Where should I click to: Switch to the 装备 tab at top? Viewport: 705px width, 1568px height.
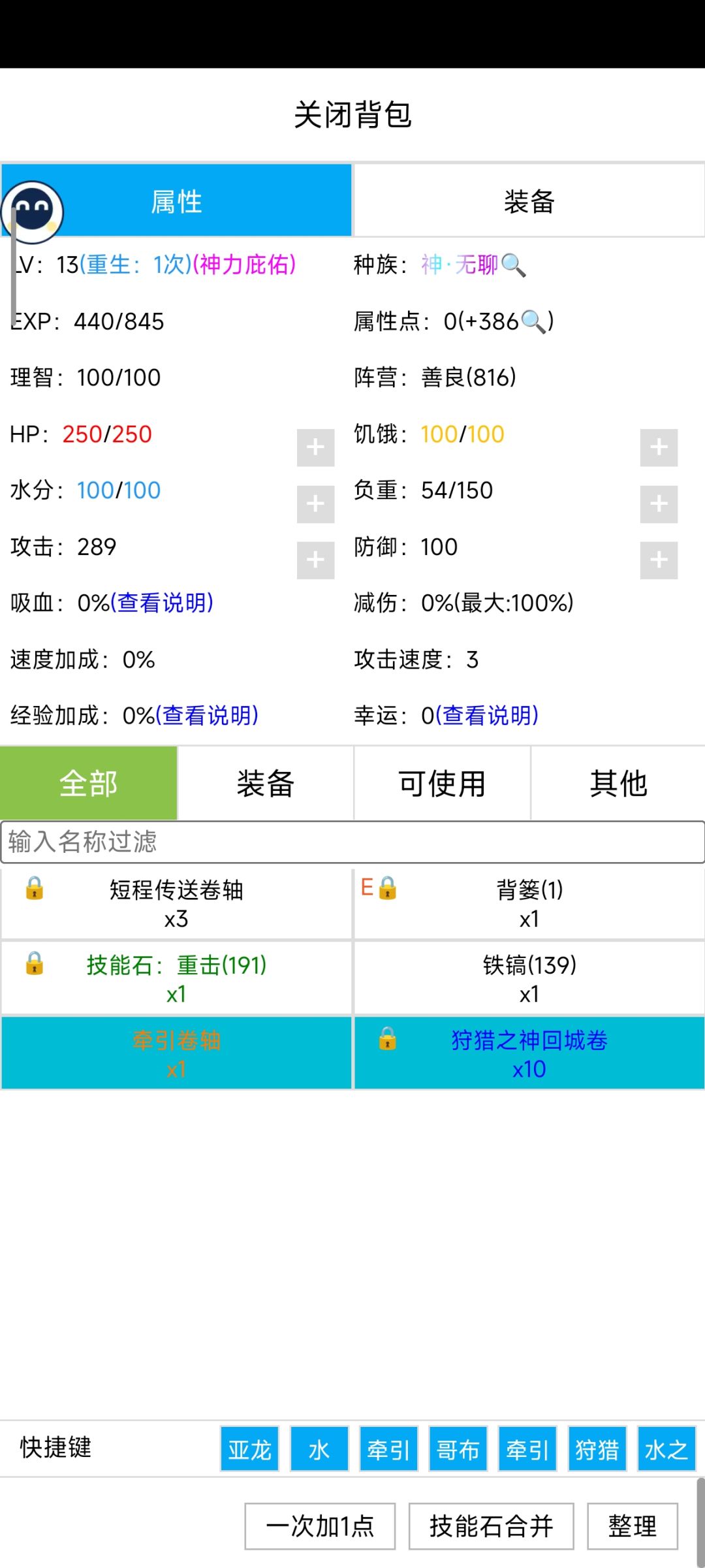(529, 201)
